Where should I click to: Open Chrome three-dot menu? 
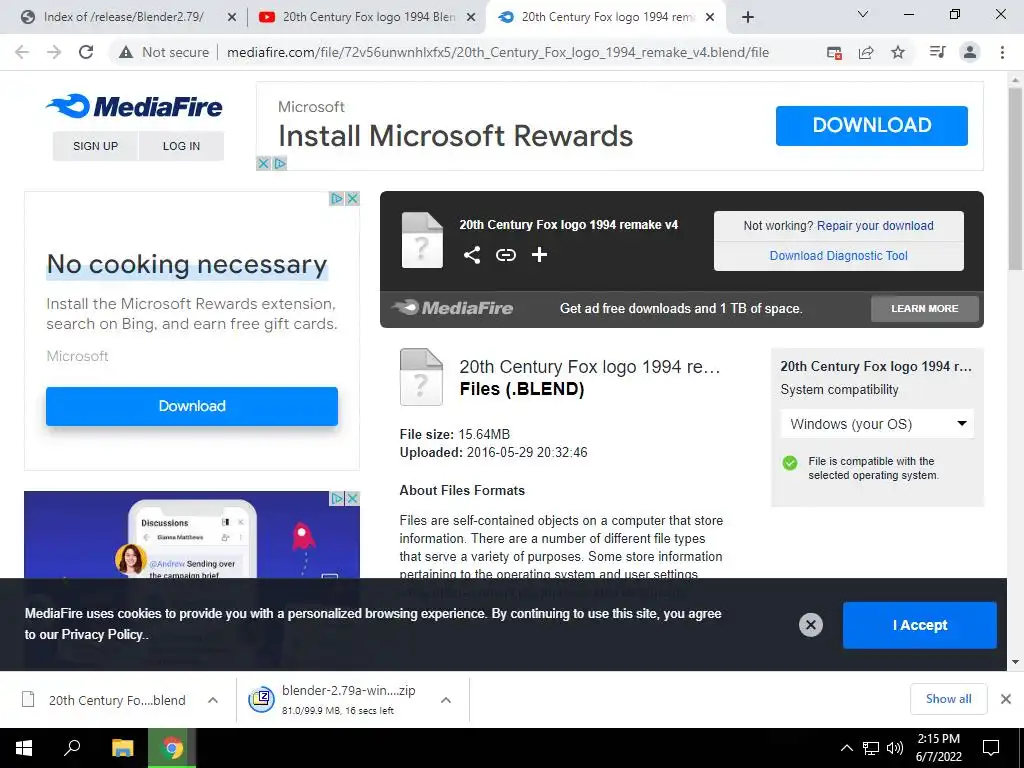point(1002,52)
